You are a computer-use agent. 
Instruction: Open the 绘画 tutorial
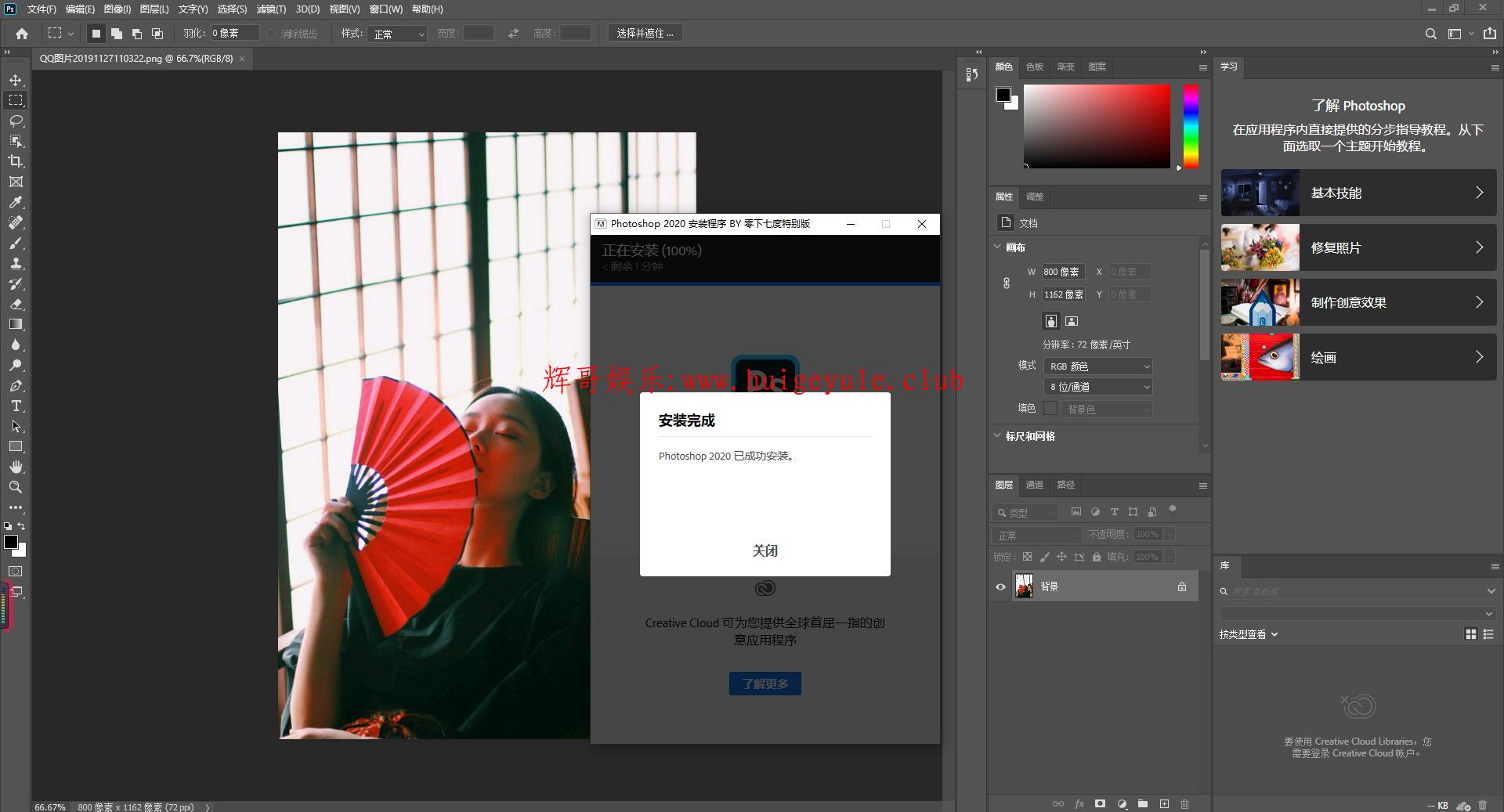coord(1358,357)
